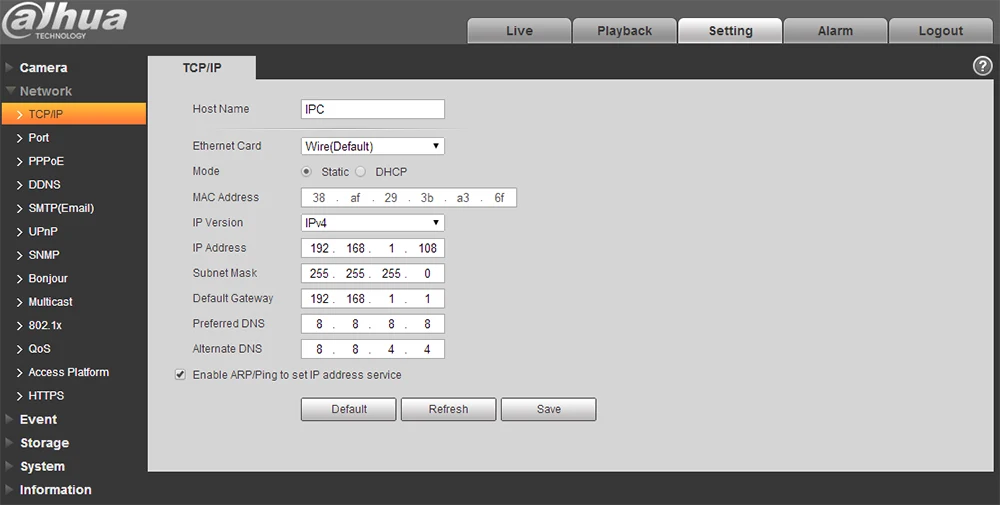1000x505 pixels.
Task: Open the Setting tab
Action: (x=730, y=31)
